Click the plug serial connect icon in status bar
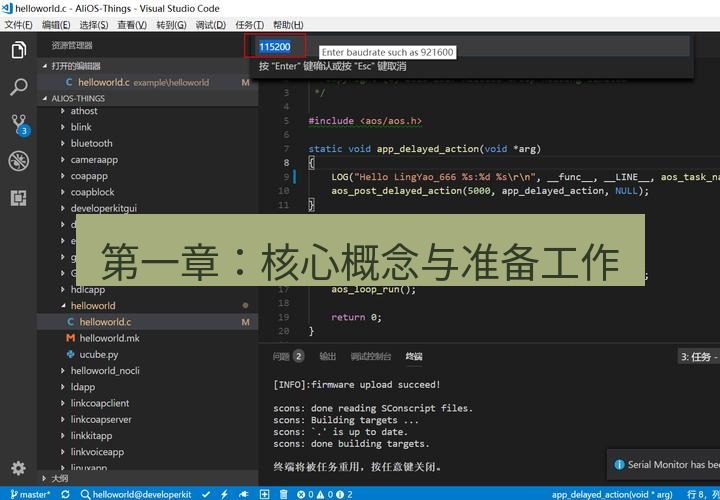Viewport: 720px width, 500px height. coord(244,494)
